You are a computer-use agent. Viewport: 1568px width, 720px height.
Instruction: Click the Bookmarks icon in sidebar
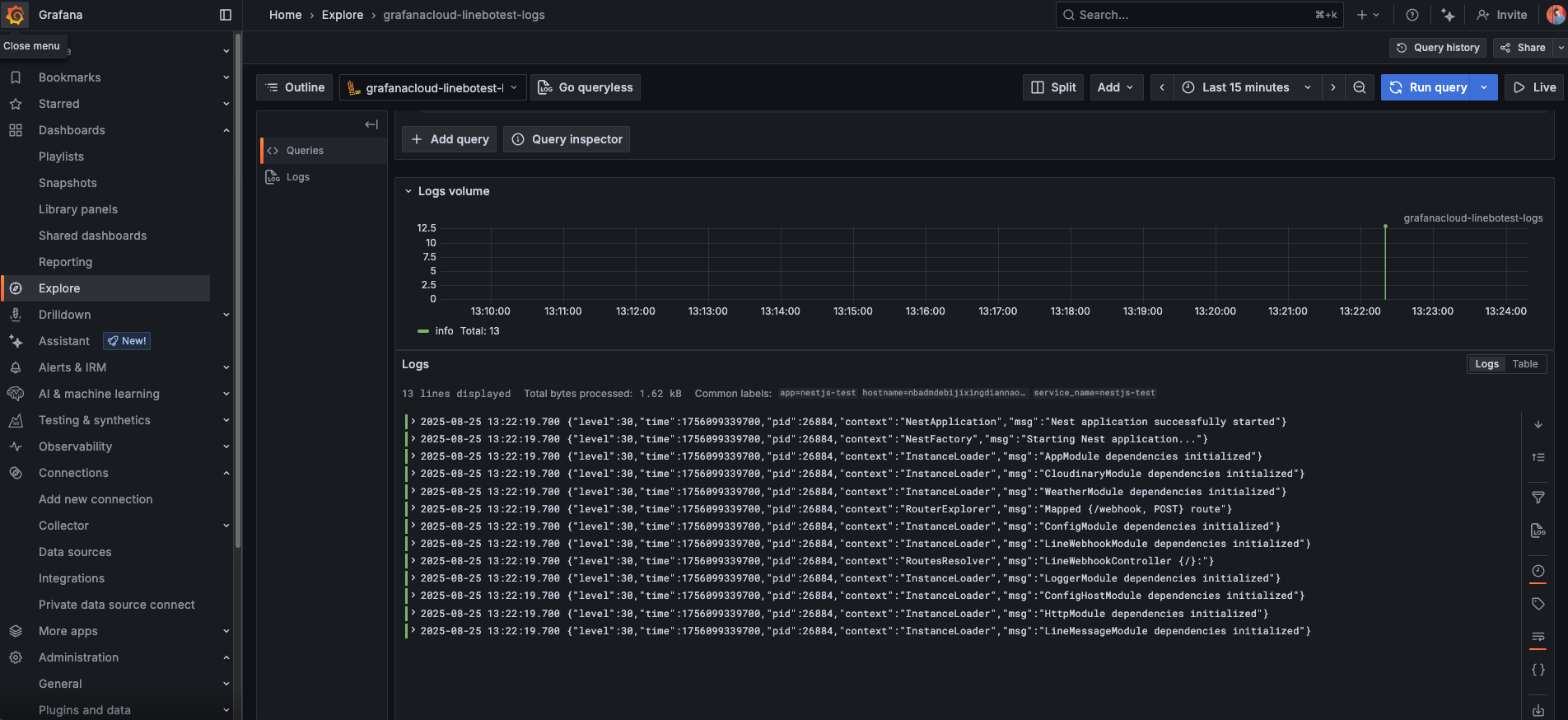pyautogui.click(x=16, y=77)
